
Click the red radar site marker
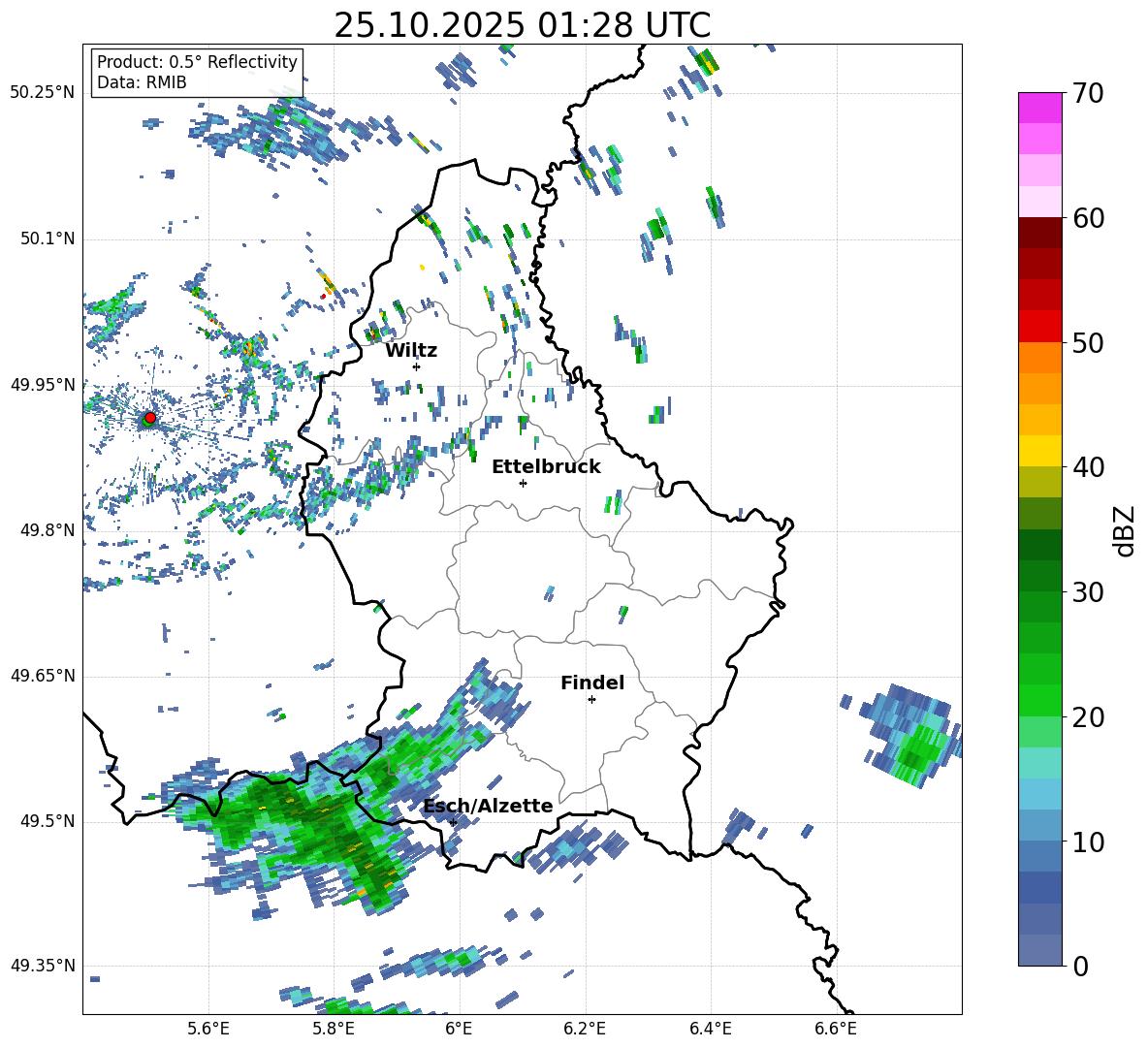tap(150, 418)
